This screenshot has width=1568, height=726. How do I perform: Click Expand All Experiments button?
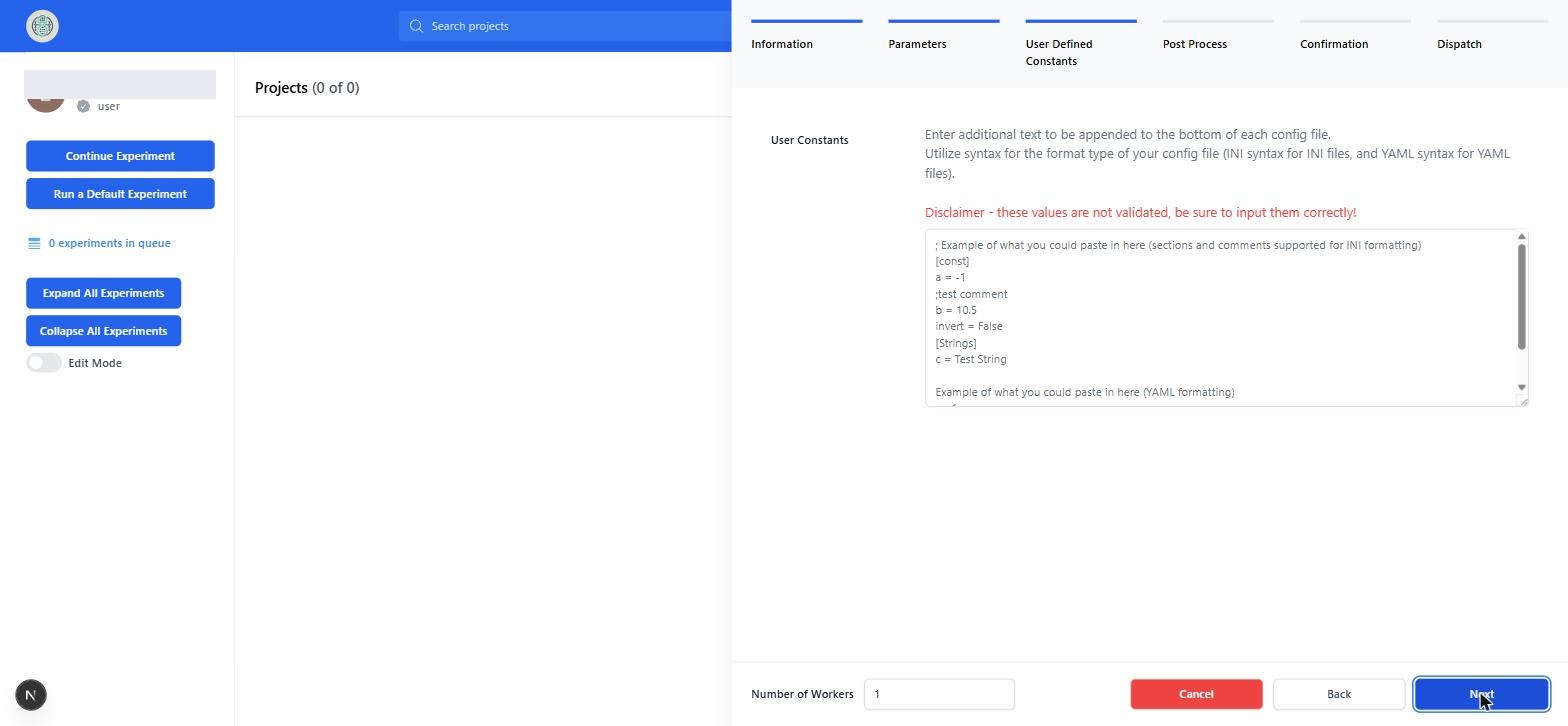[103, 293]
